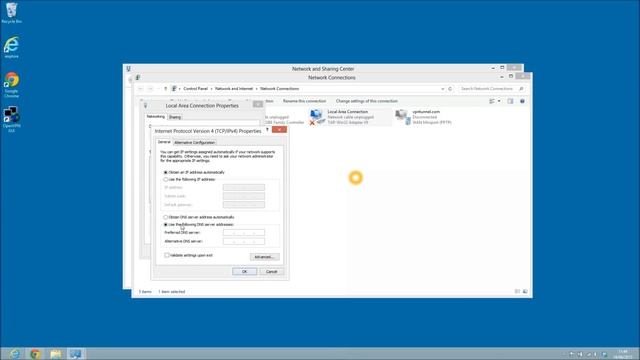Click the Preferred DNS server field
This screenshot has height=360, width=640.
pyautogui.click(x=244, y=233)
